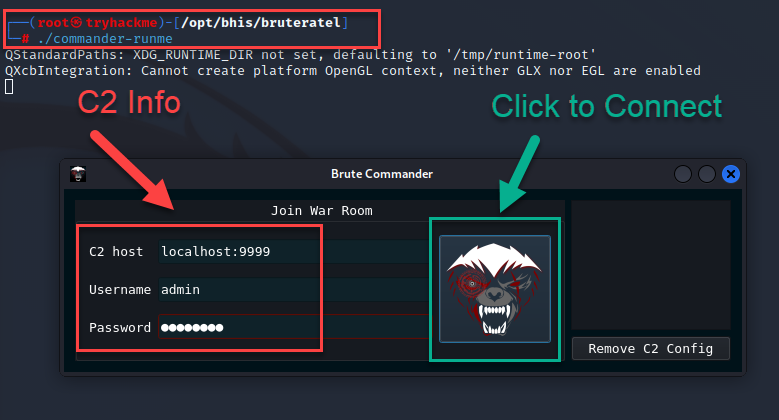
Task: Close the Brute Commander window
Action: [x=731, y=174]
